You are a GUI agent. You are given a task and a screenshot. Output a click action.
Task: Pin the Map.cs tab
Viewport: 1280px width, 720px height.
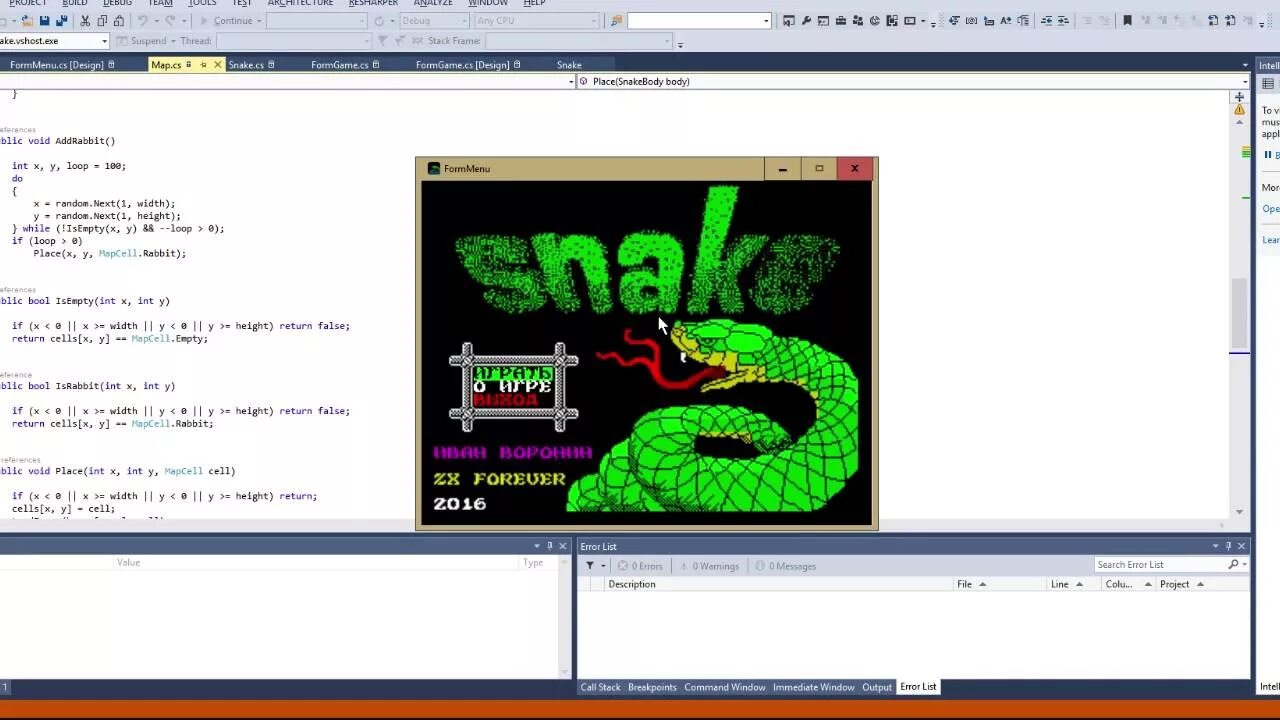click(x=203, y=65)
